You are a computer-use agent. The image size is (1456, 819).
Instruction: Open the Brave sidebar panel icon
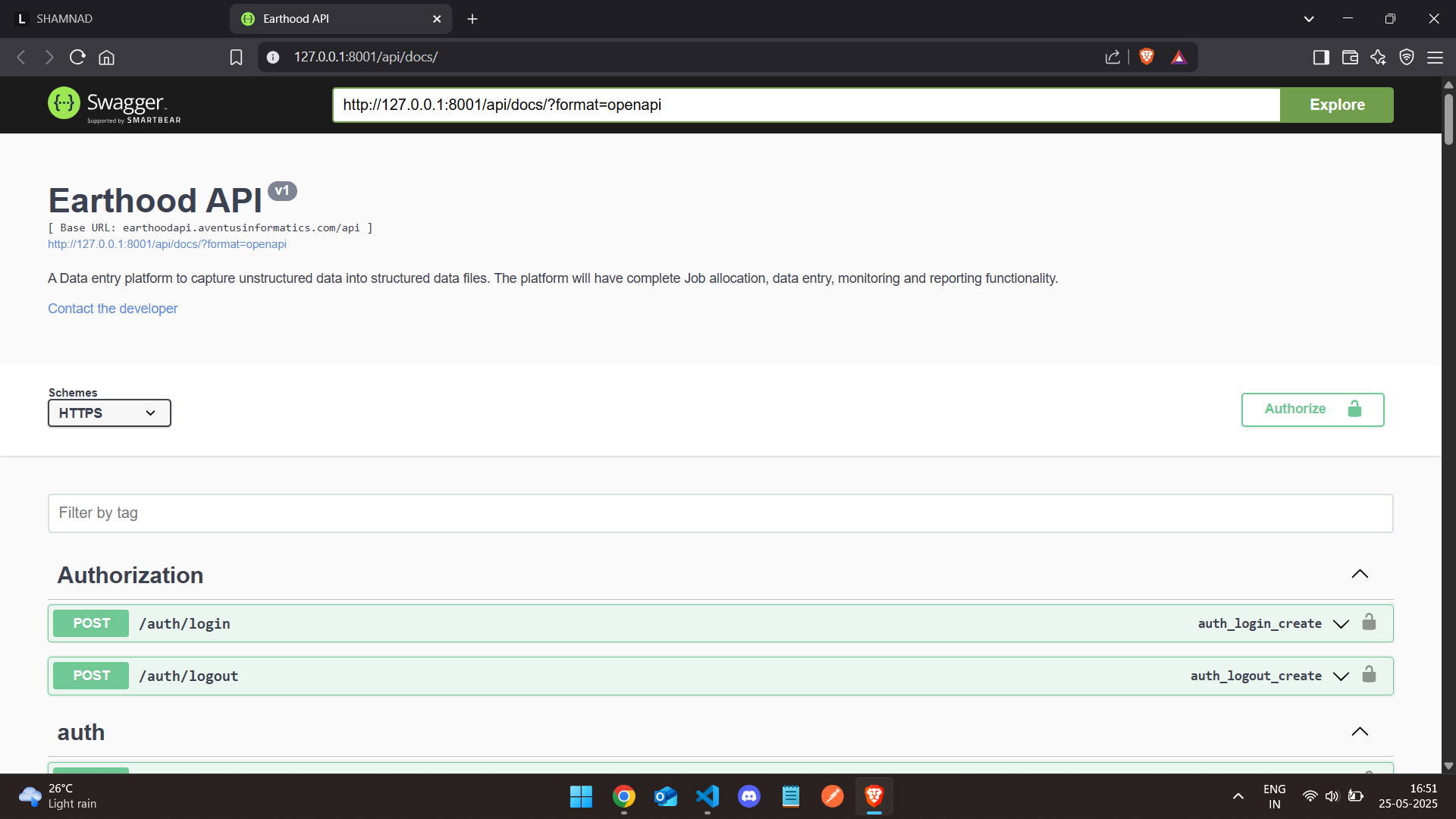(1321, 57)
